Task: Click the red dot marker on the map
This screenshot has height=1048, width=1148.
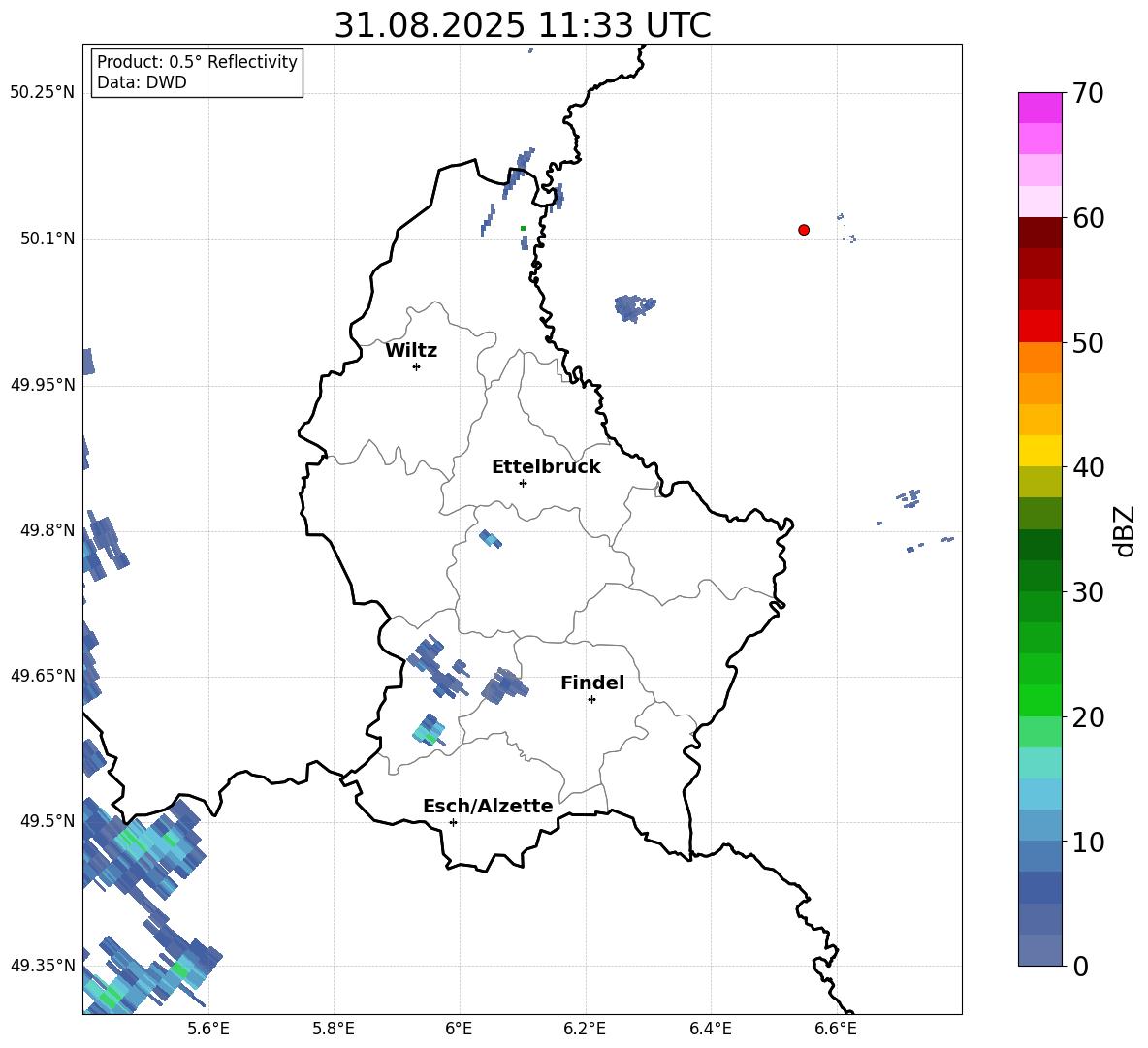Action: pos(804,230)
